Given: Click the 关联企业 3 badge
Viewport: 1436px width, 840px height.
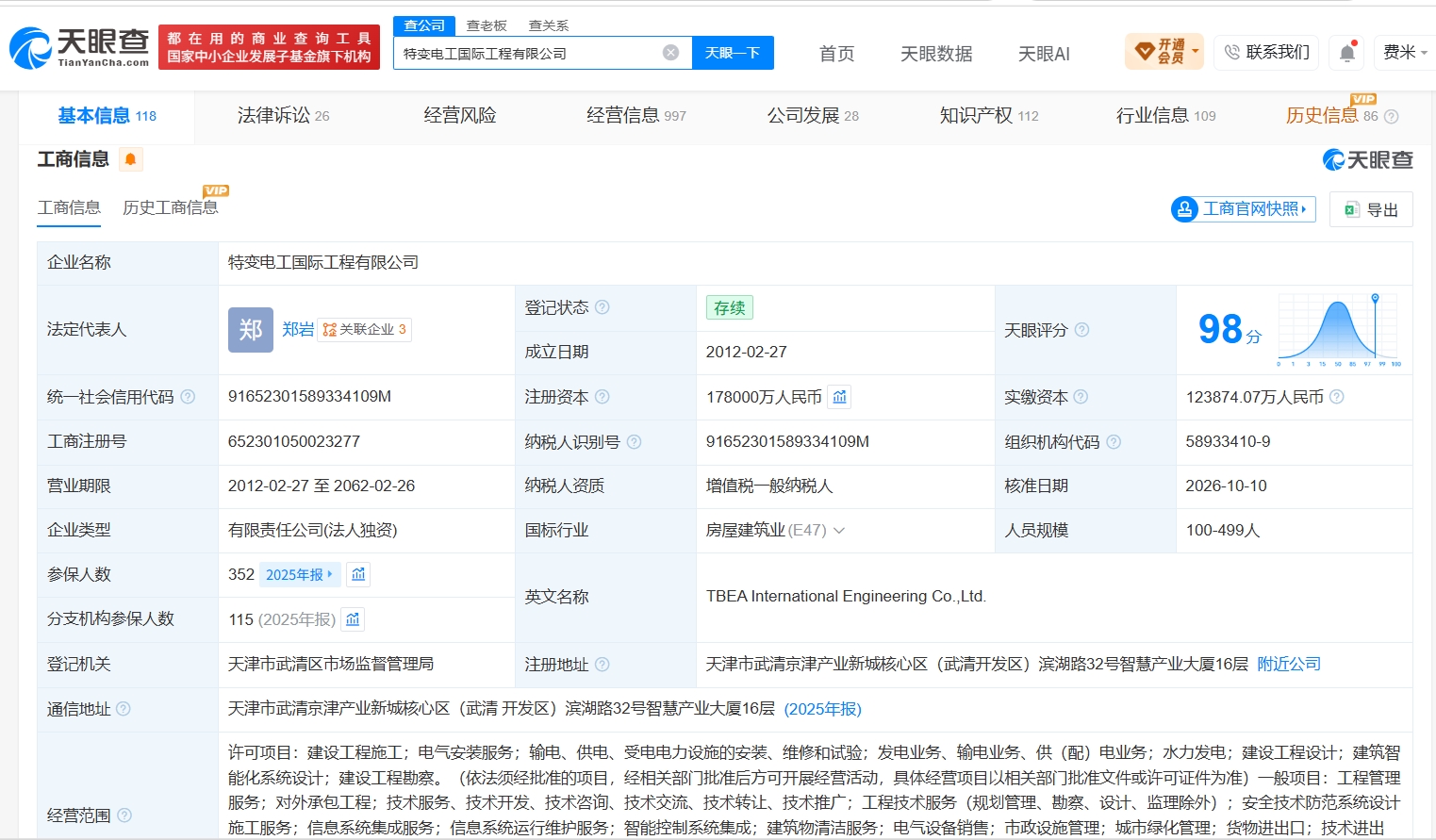Looking at the screenshot, I should point(364,329).
